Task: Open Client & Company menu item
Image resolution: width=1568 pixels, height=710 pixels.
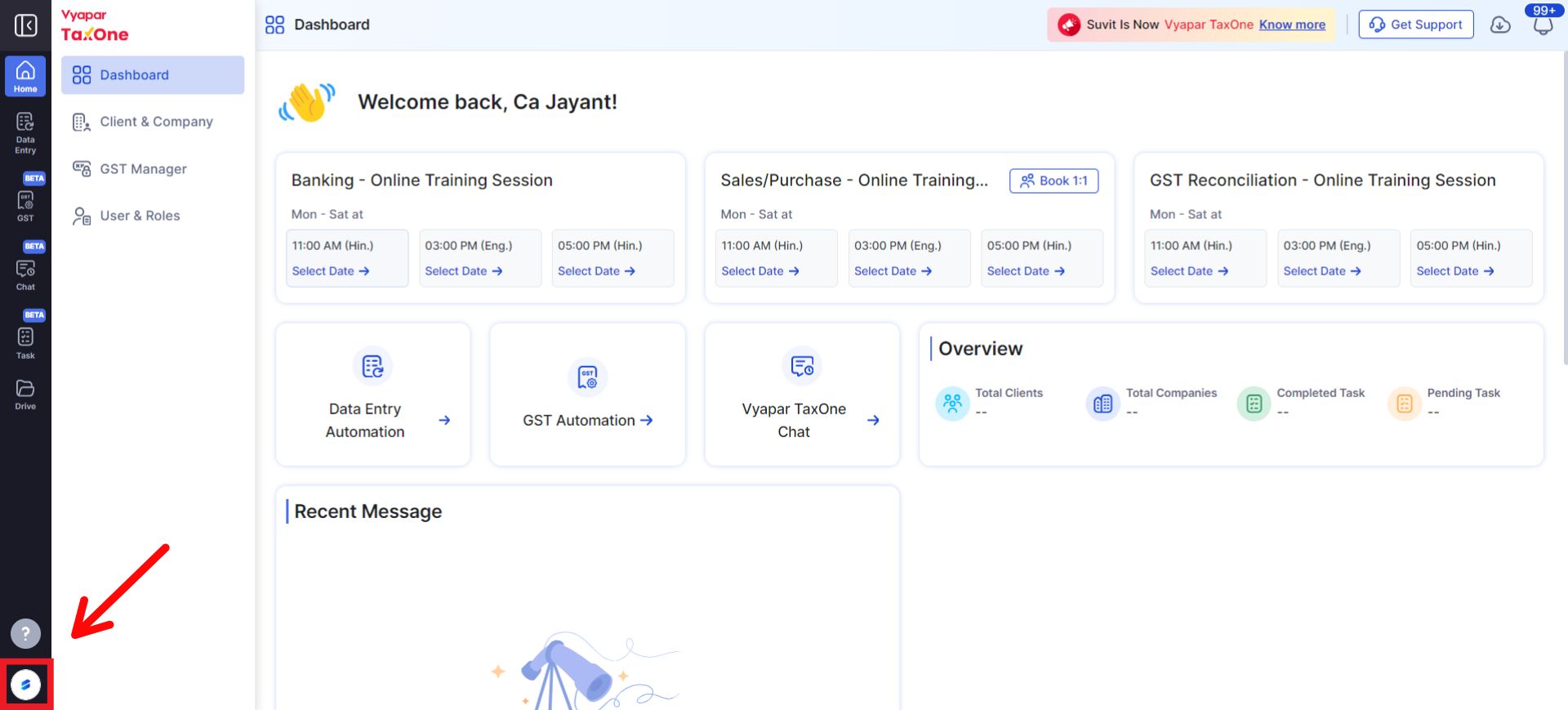Action: point(153,122)
